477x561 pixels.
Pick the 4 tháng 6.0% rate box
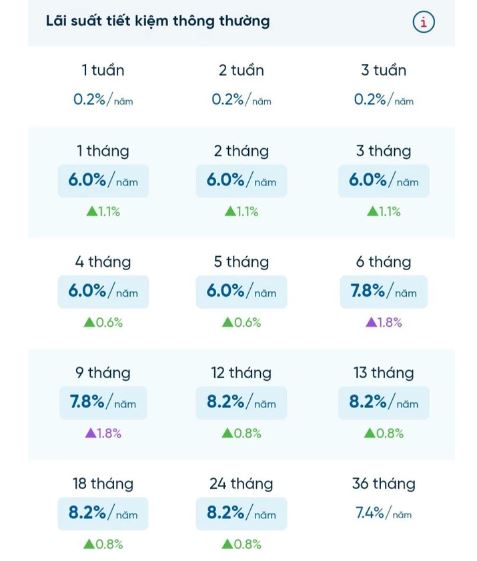tap(103, 292)
